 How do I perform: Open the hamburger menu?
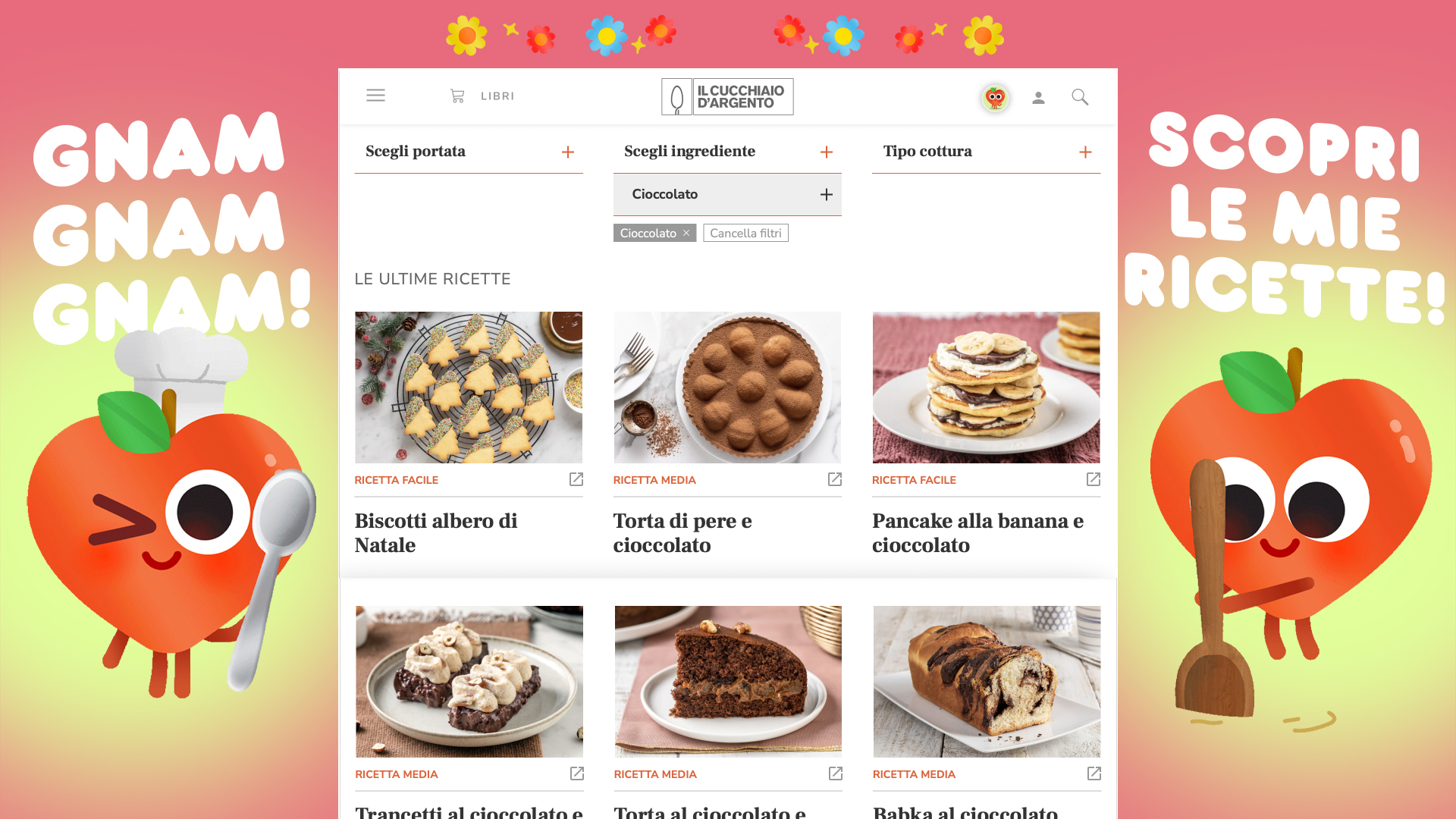pyautogui.click(x=375, y=96)
